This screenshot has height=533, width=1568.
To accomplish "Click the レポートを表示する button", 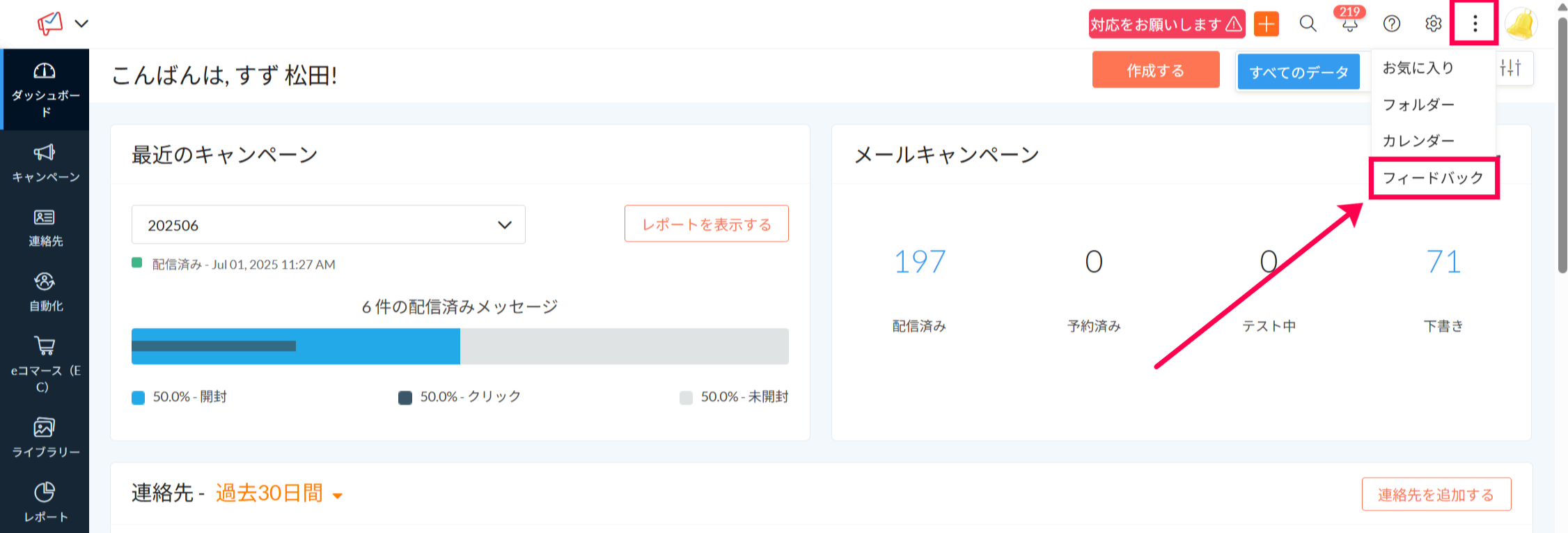I will (x=706, y=224).
